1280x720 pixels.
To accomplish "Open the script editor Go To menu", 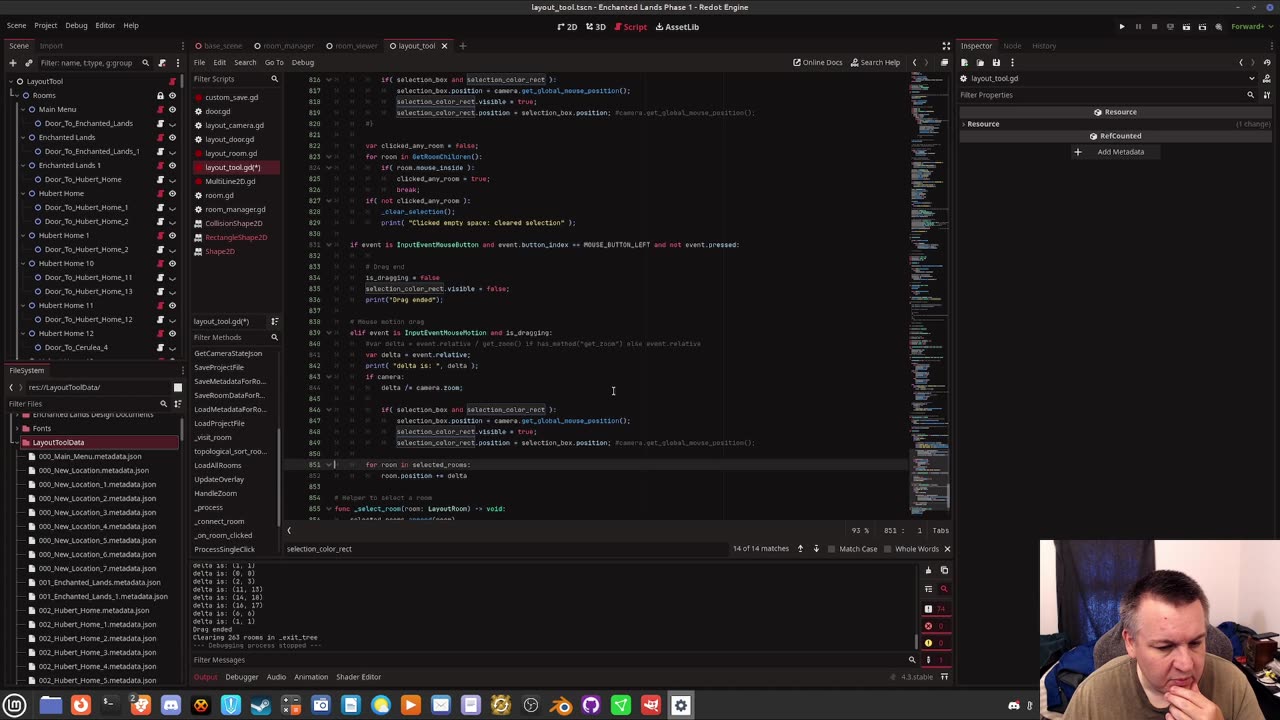I will (x=274, y=62).
